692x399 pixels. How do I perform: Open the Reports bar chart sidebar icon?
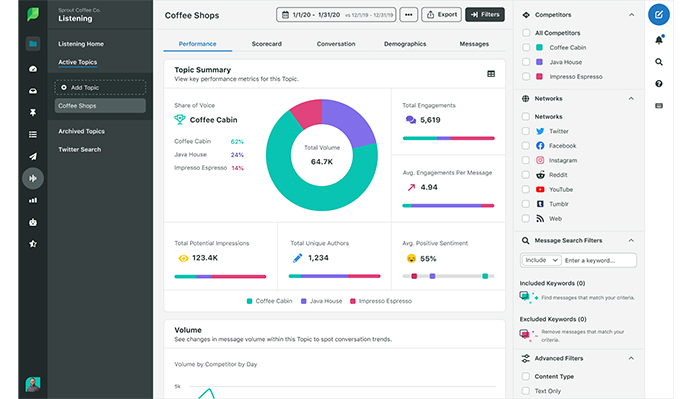point(33,200)
